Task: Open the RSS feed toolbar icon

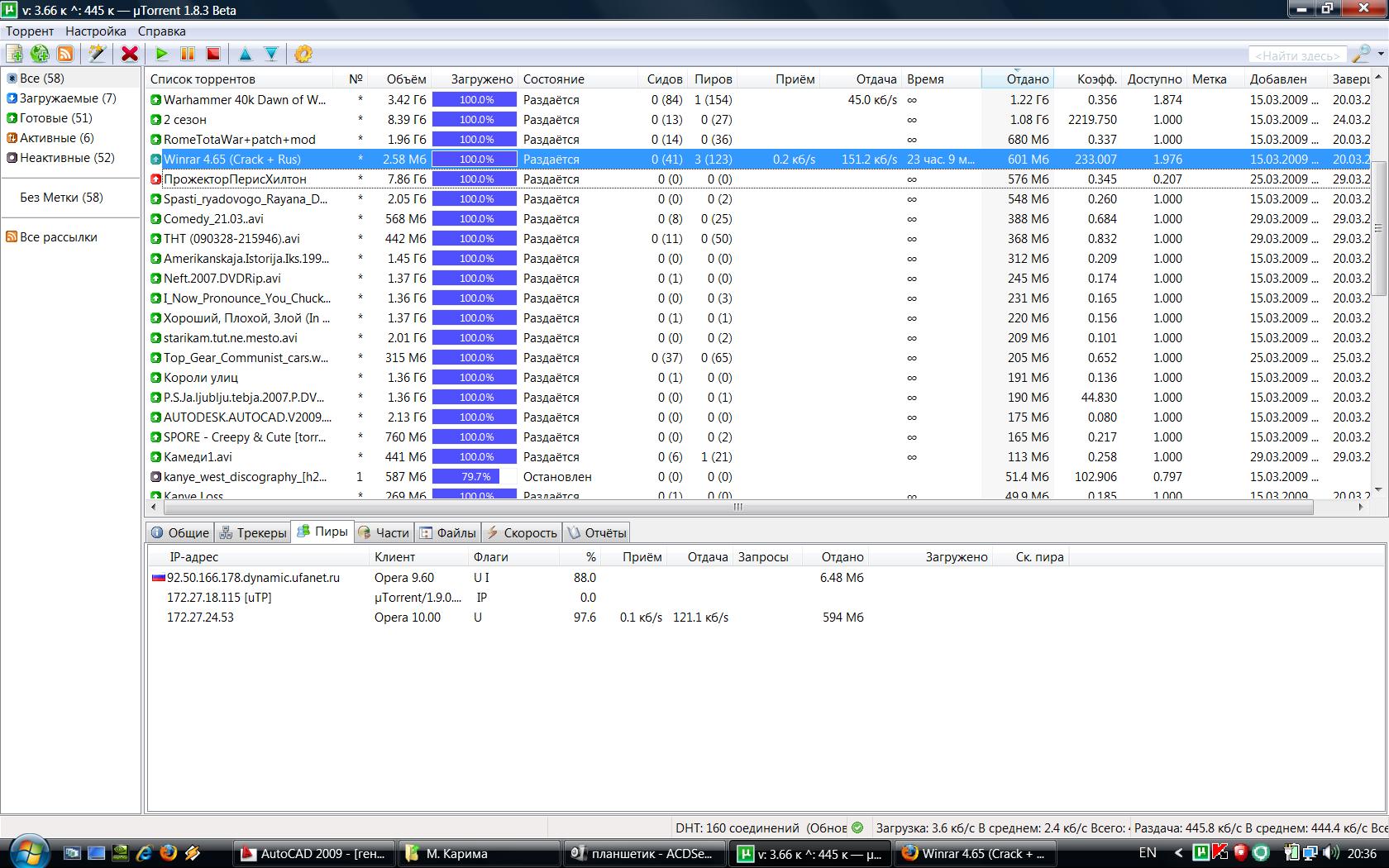Action: pos(65,54)
